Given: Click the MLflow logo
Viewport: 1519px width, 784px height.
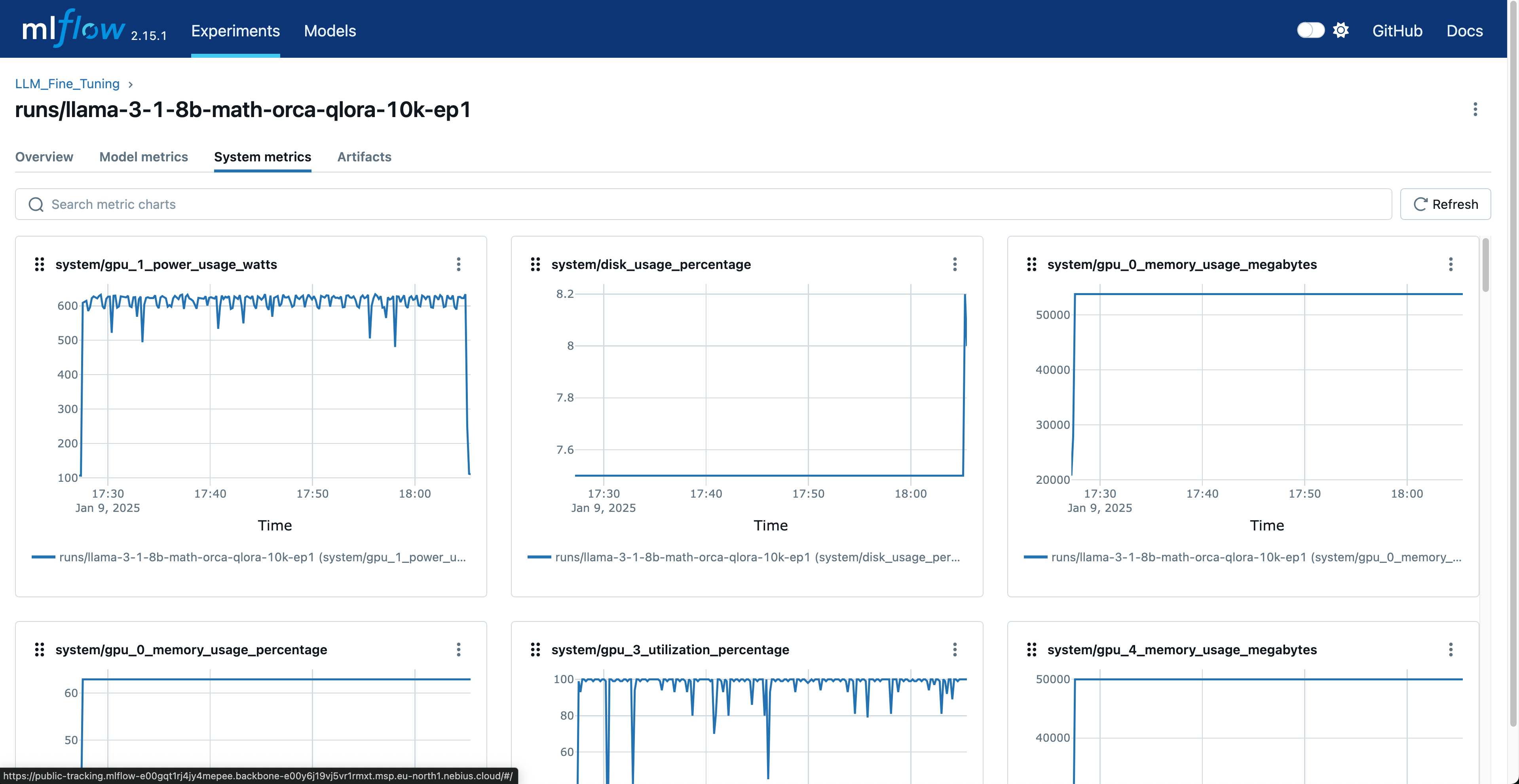Looking at the screenshot, I should tap(74, 29).
